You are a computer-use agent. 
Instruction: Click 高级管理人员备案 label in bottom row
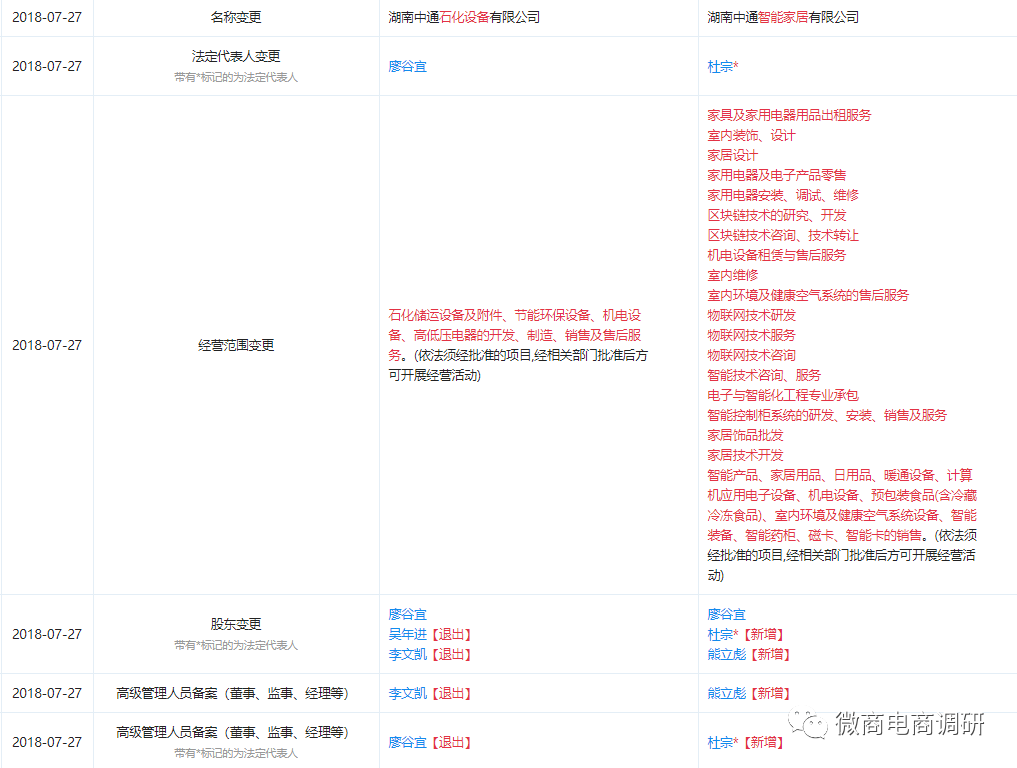coord(232,732)
